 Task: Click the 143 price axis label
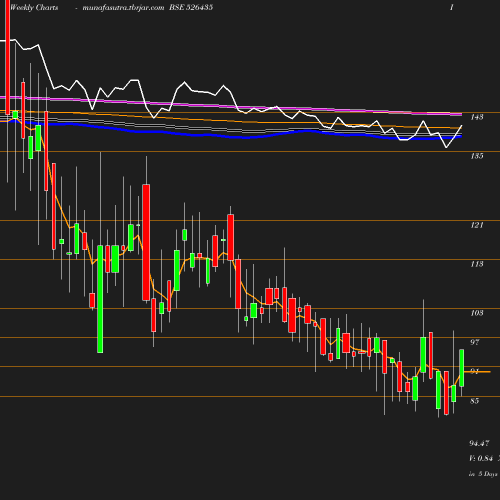[477, 117]
